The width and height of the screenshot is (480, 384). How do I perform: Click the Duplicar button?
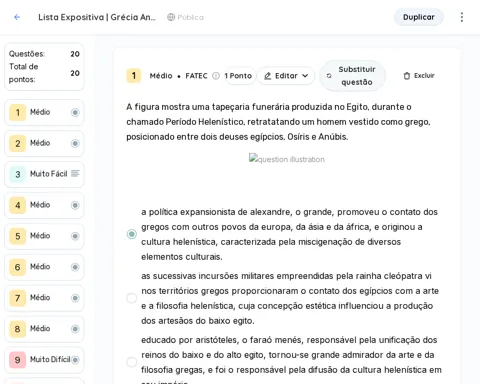419,17
